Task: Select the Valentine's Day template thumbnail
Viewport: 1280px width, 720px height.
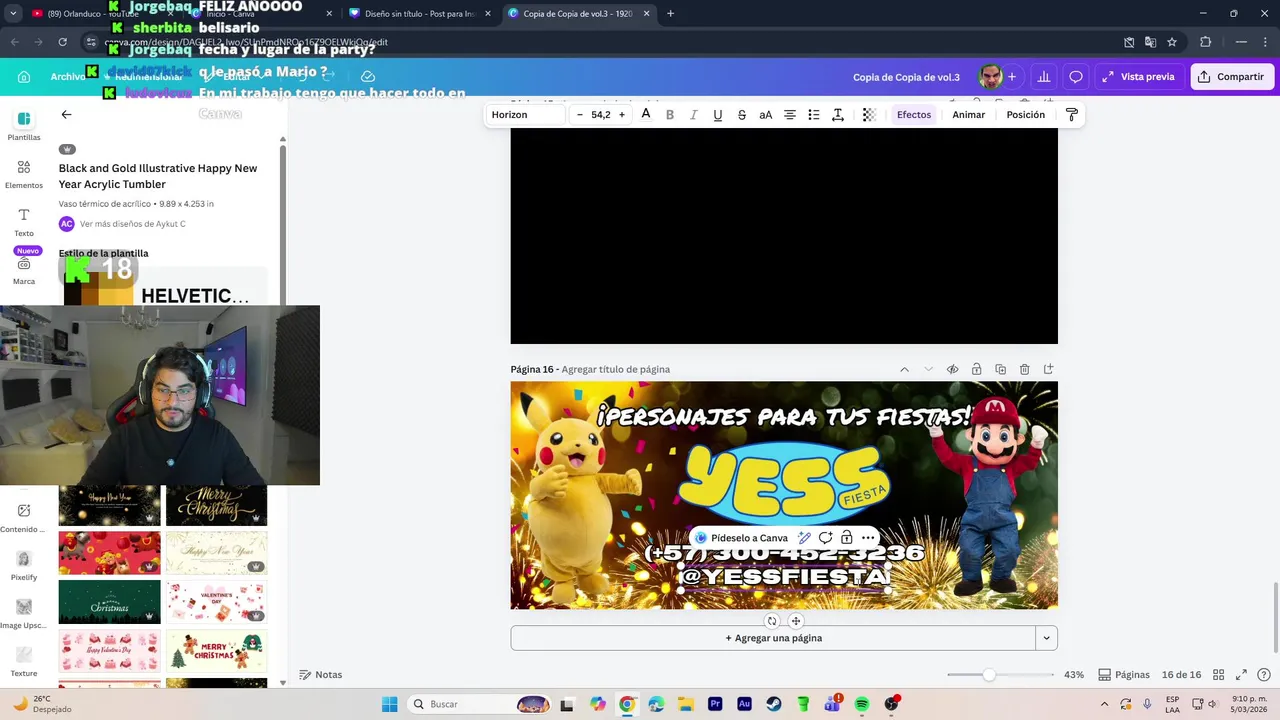Action: [217, 602]
